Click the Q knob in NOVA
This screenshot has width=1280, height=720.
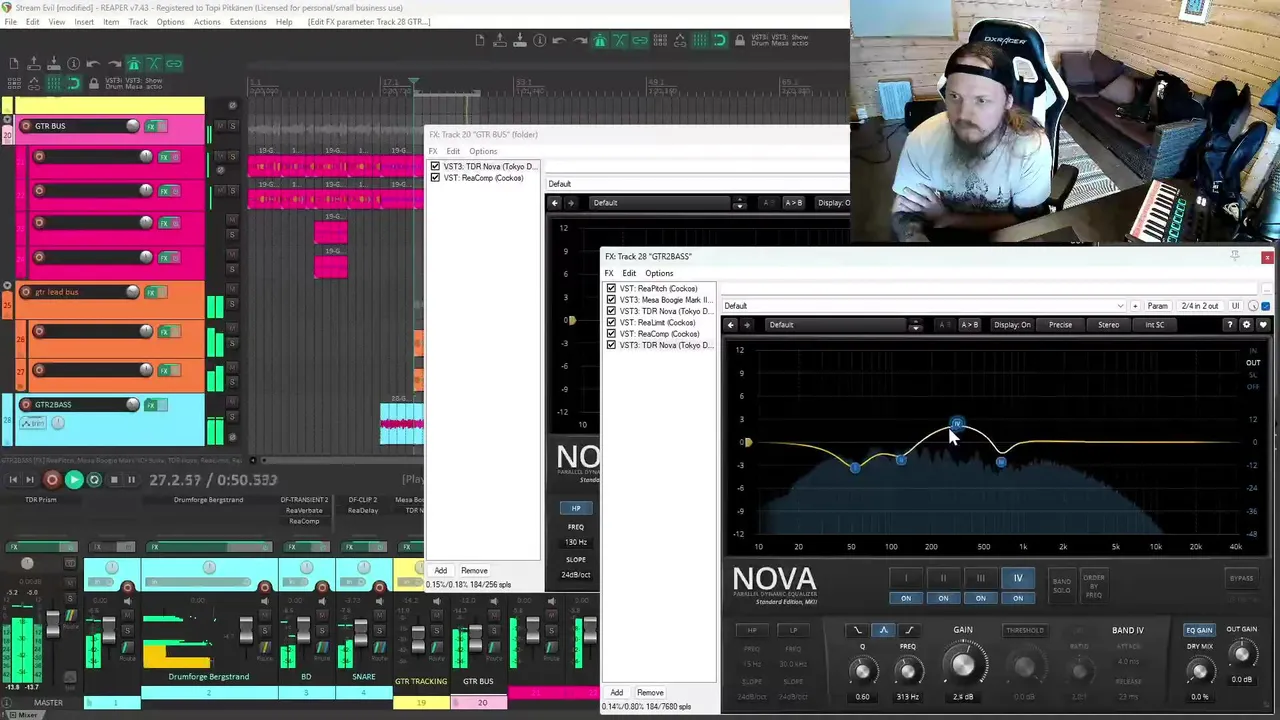[863, 671]
